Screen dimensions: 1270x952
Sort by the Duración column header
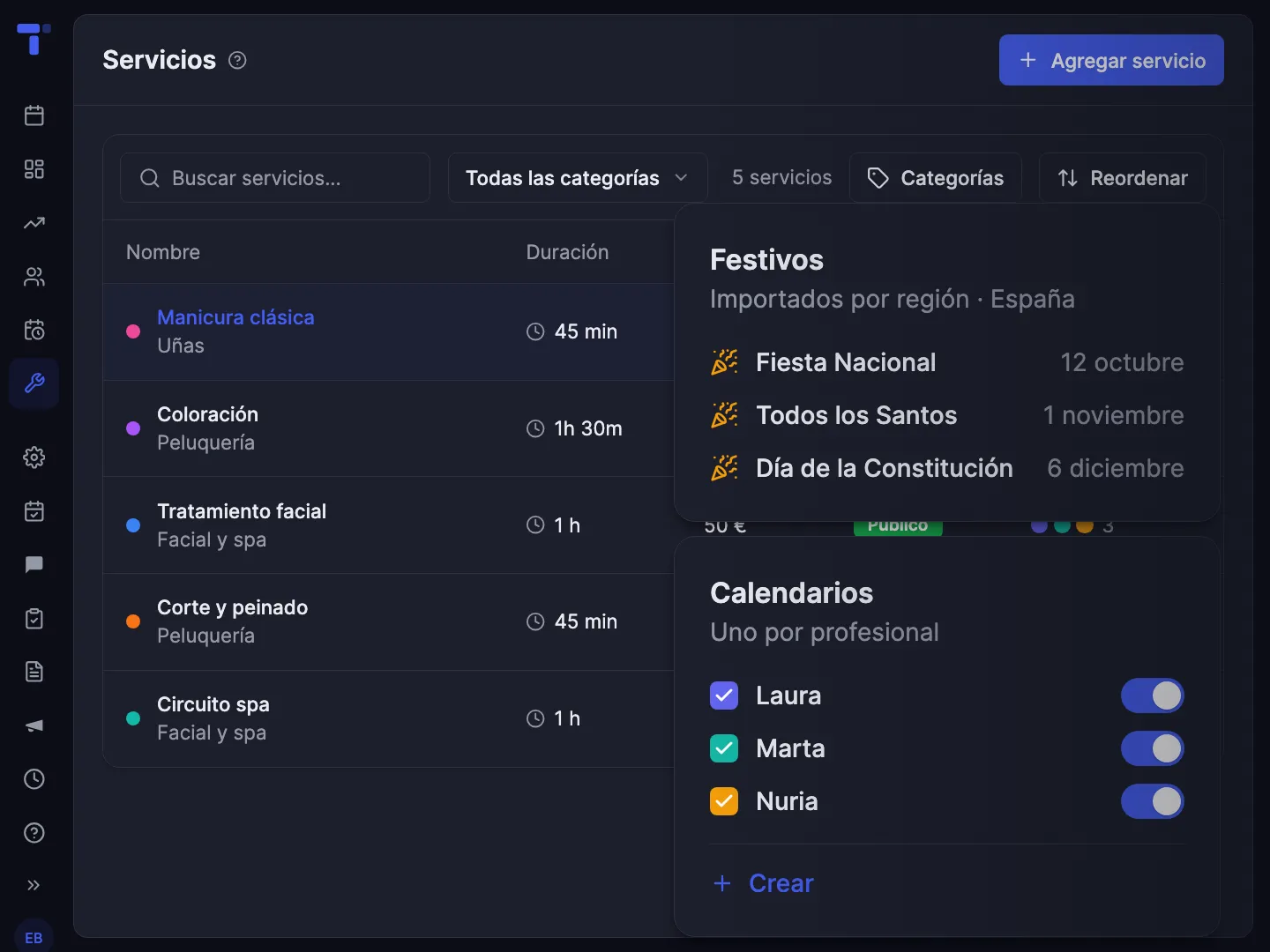click(567, 252)
